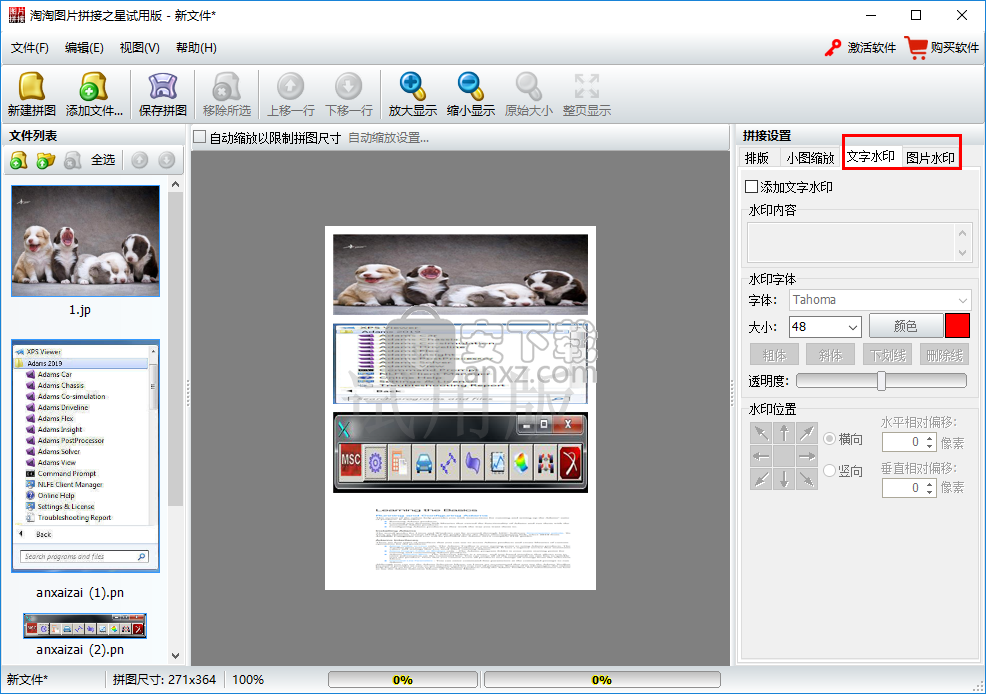Adjust 垂直相对偏移 spinner arrows
Image resolution: width=986 pixels, height=694 pixels.
[929, 488]
